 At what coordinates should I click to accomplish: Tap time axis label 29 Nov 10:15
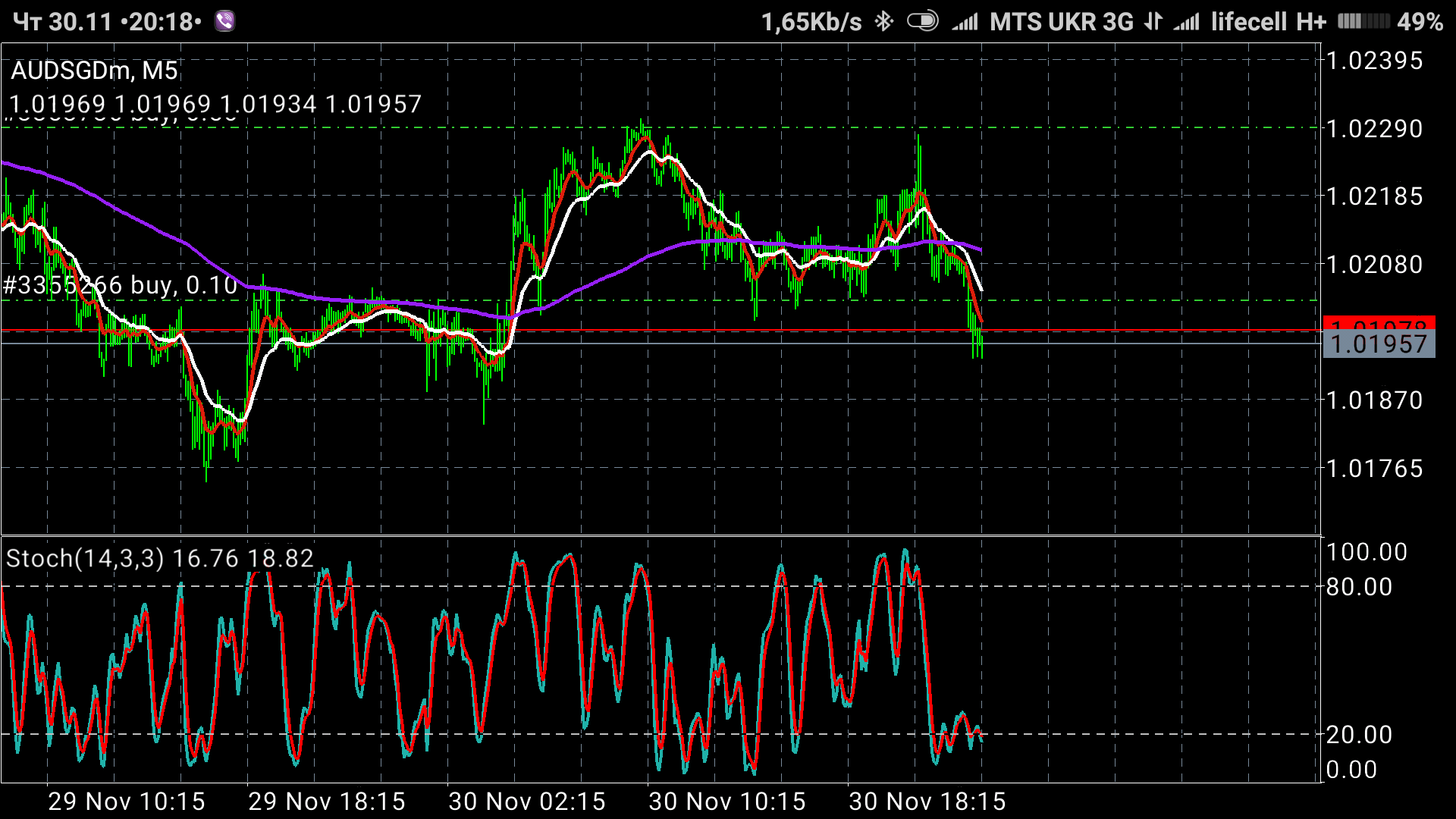point(127,802)
